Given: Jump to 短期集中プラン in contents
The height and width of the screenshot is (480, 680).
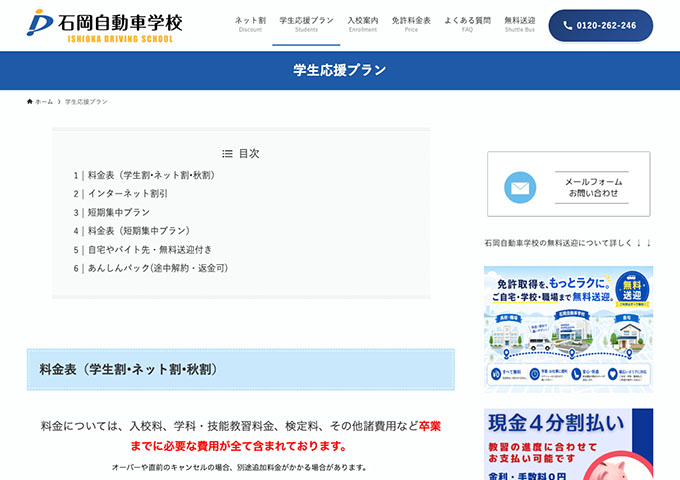Looking at the screenshot, I should coord(119,212).
